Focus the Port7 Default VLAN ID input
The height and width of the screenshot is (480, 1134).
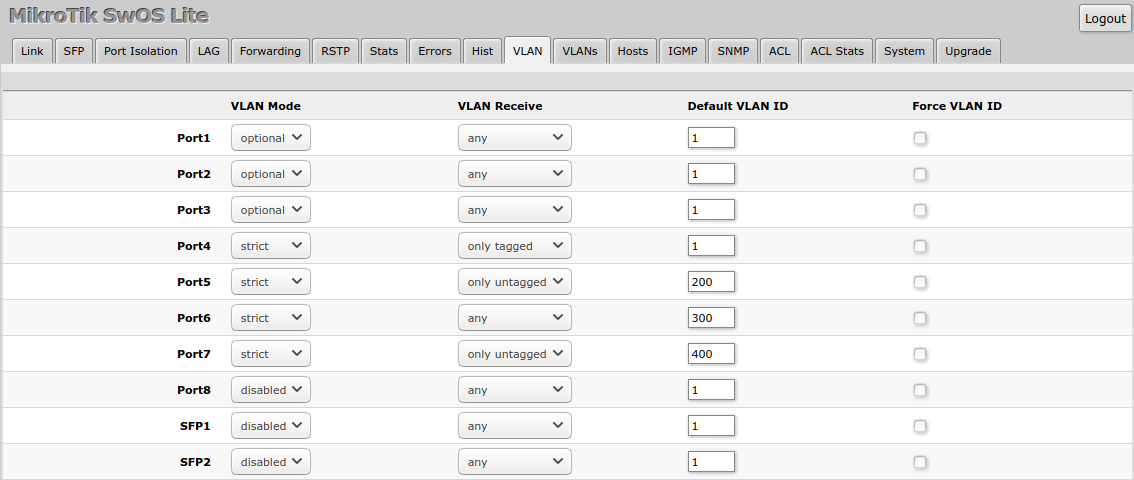click(711, 354)
